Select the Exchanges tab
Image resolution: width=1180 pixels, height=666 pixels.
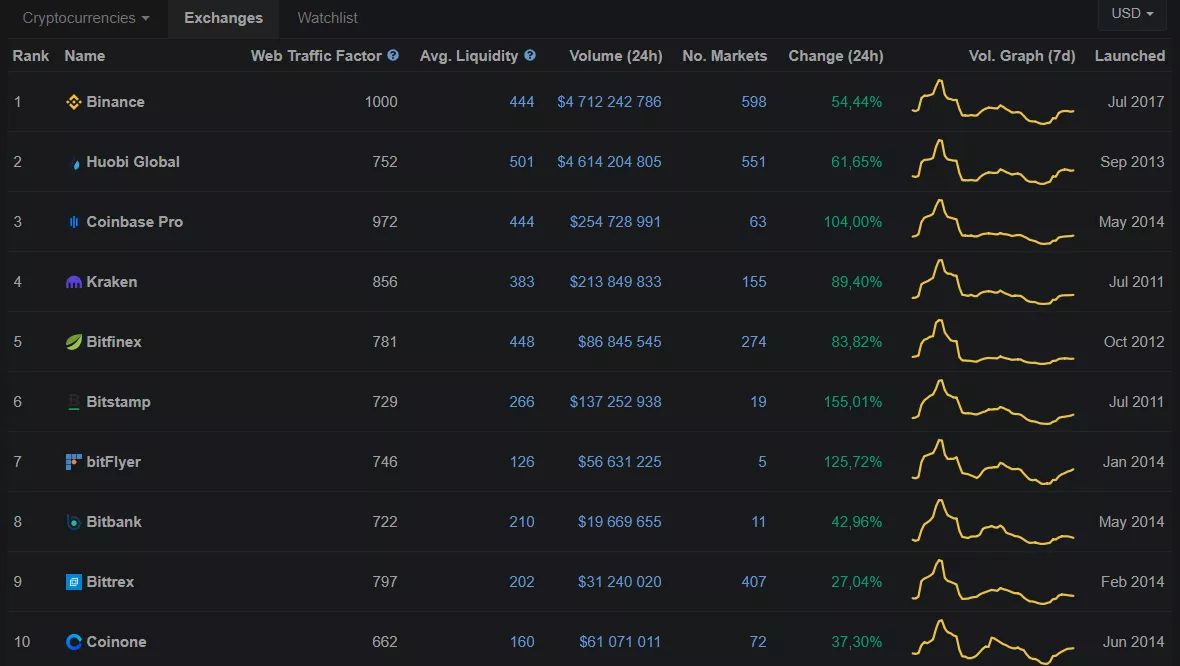223,17
